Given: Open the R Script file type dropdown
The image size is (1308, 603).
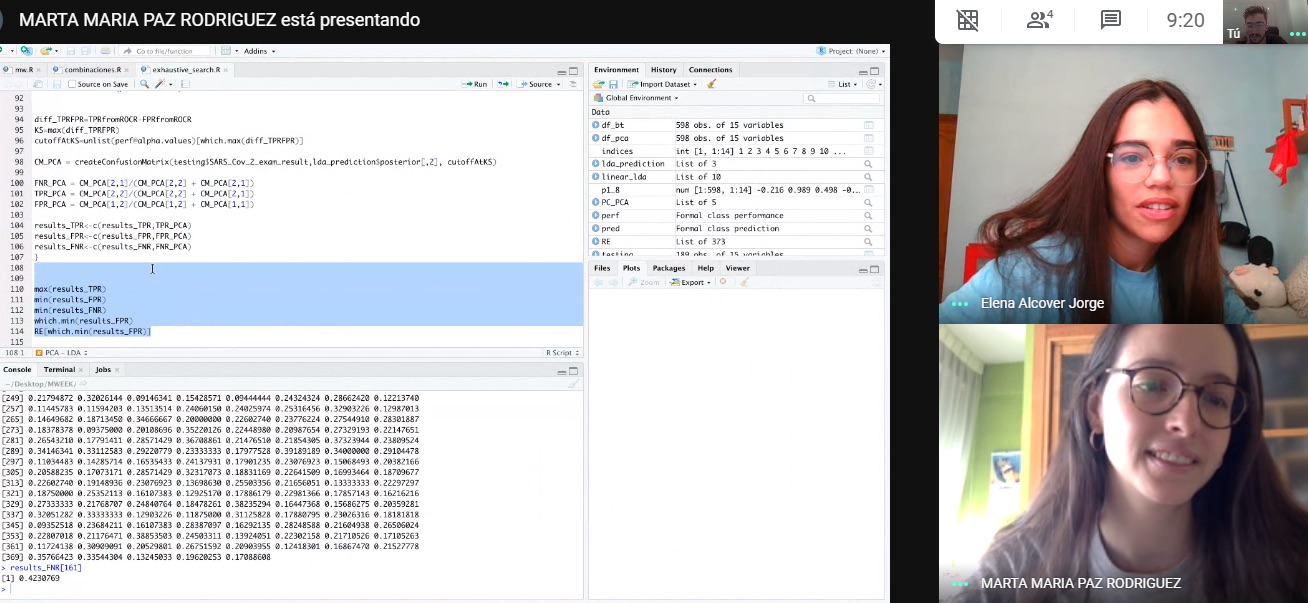Looking at the screenshot, I should point(561,353).
